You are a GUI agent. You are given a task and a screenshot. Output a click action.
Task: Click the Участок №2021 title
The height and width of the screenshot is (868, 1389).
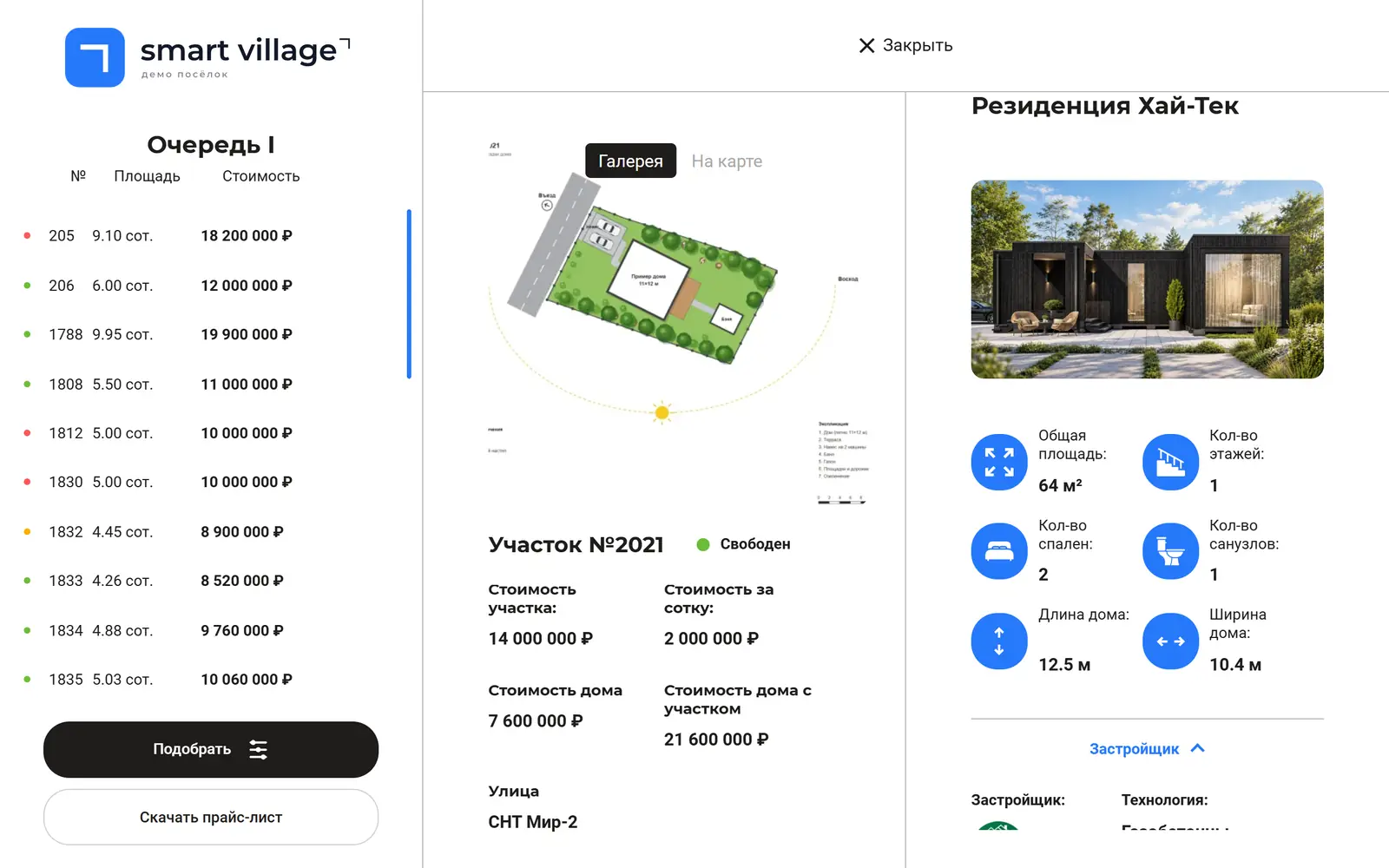(x=576, y=544)
